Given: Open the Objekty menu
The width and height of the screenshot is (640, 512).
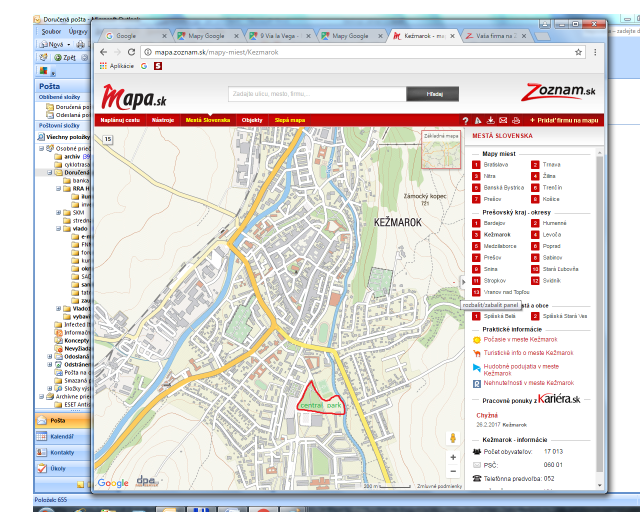Looking at the screenshot, I should point(252,120).
